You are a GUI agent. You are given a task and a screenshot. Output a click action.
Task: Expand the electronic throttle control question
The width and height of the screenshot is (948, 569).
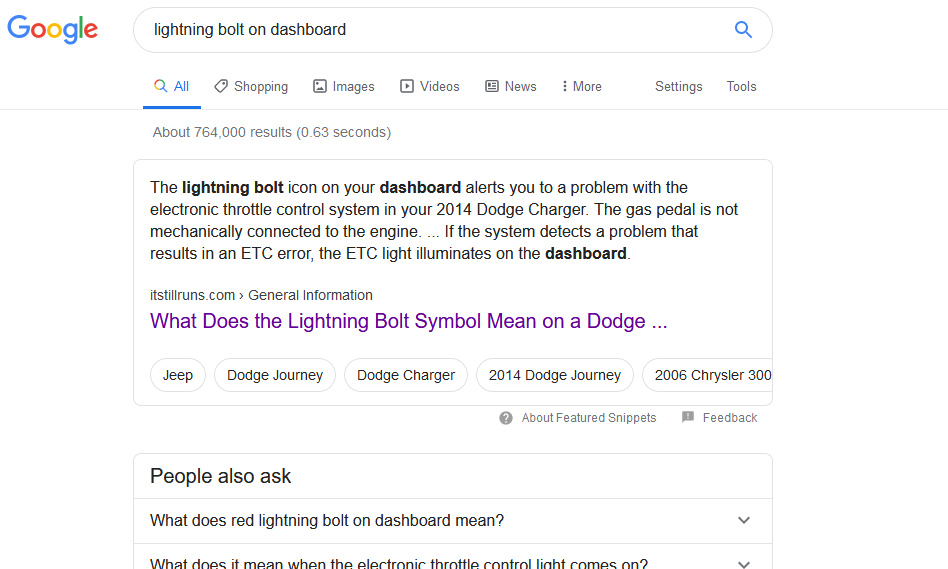pos(743,563)
